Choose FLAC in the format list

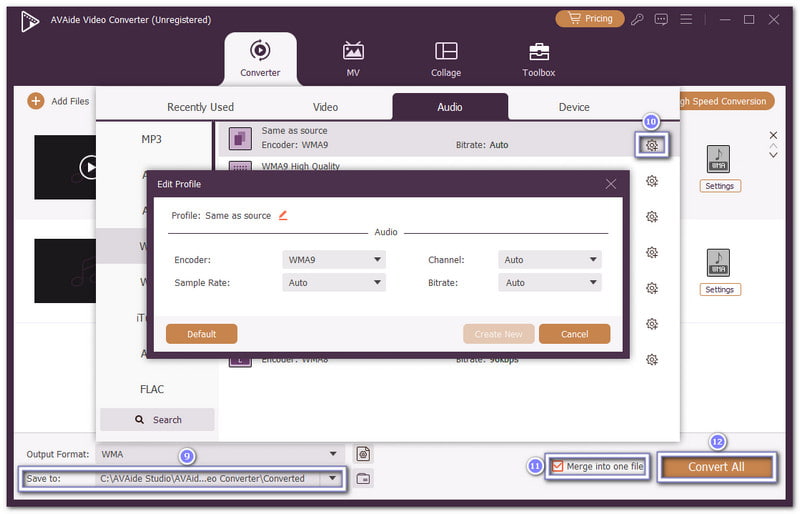[152, 389]
